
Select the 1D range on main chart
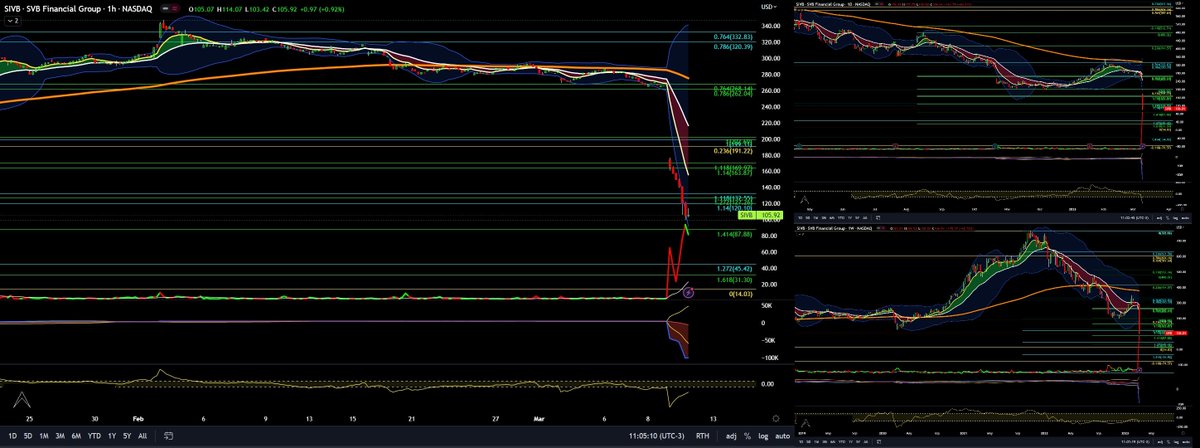[x=13, y=437]
